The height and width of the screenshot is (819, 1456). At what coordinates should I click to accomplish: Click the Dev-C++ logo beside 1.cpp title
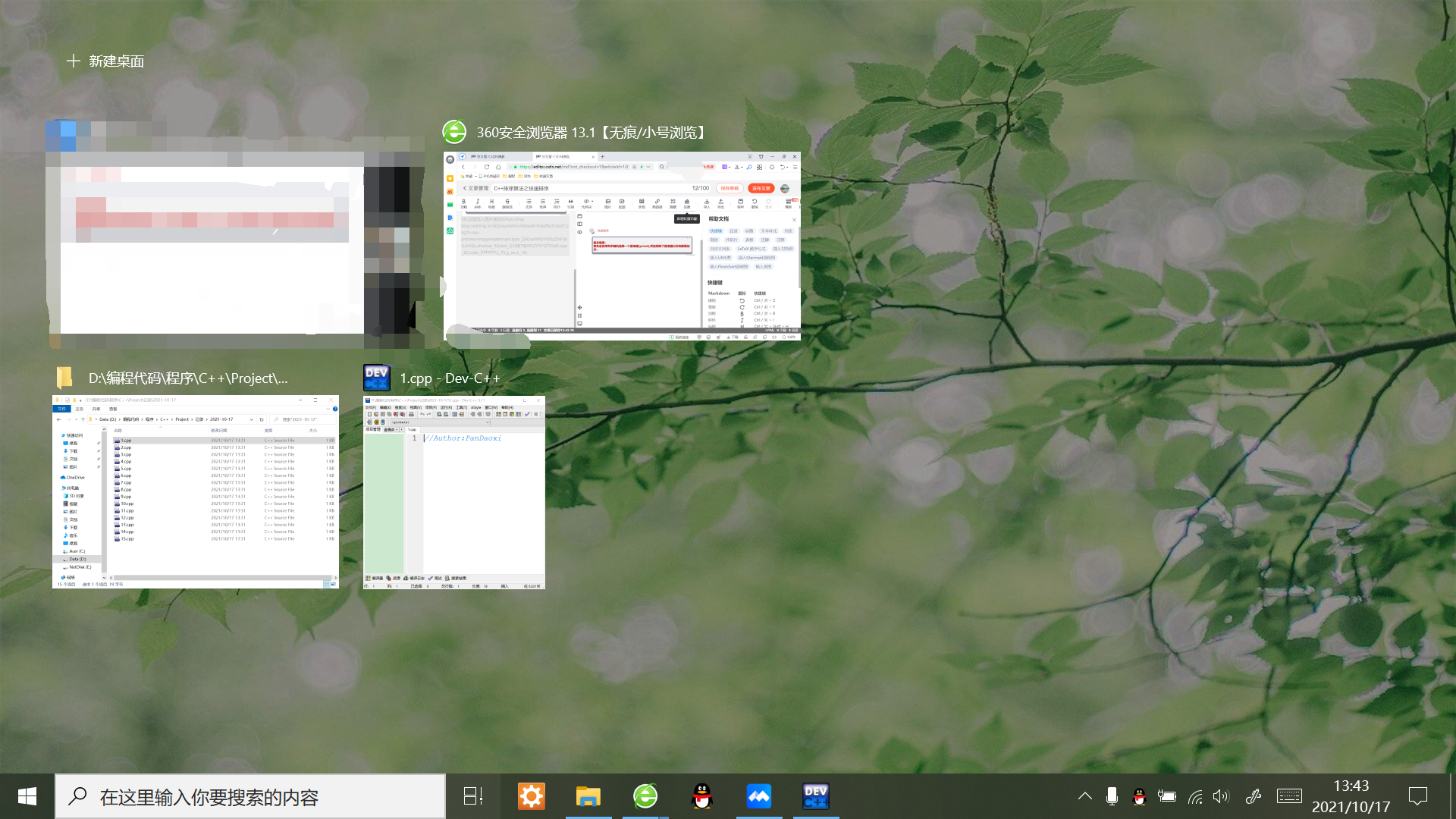click(x=377, y=378)
